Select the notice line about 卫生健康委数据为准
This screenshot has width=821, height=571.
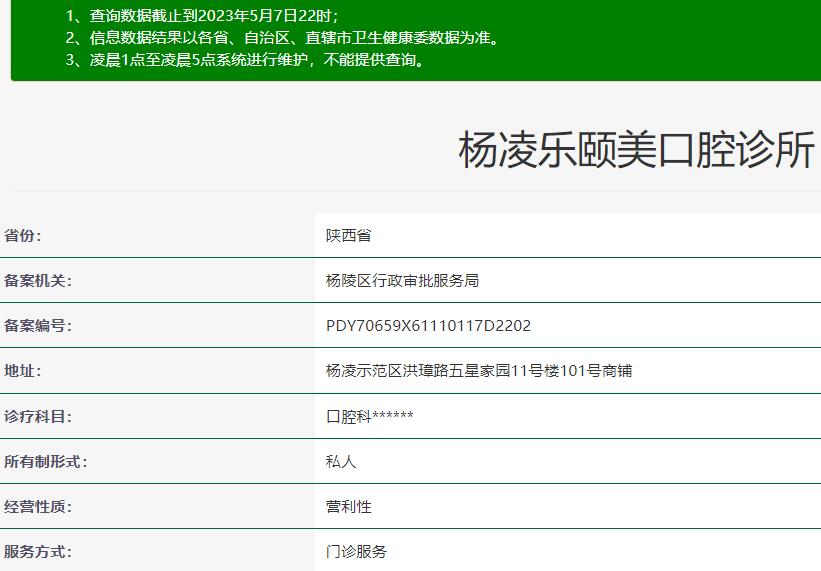(x=282, y=38)
